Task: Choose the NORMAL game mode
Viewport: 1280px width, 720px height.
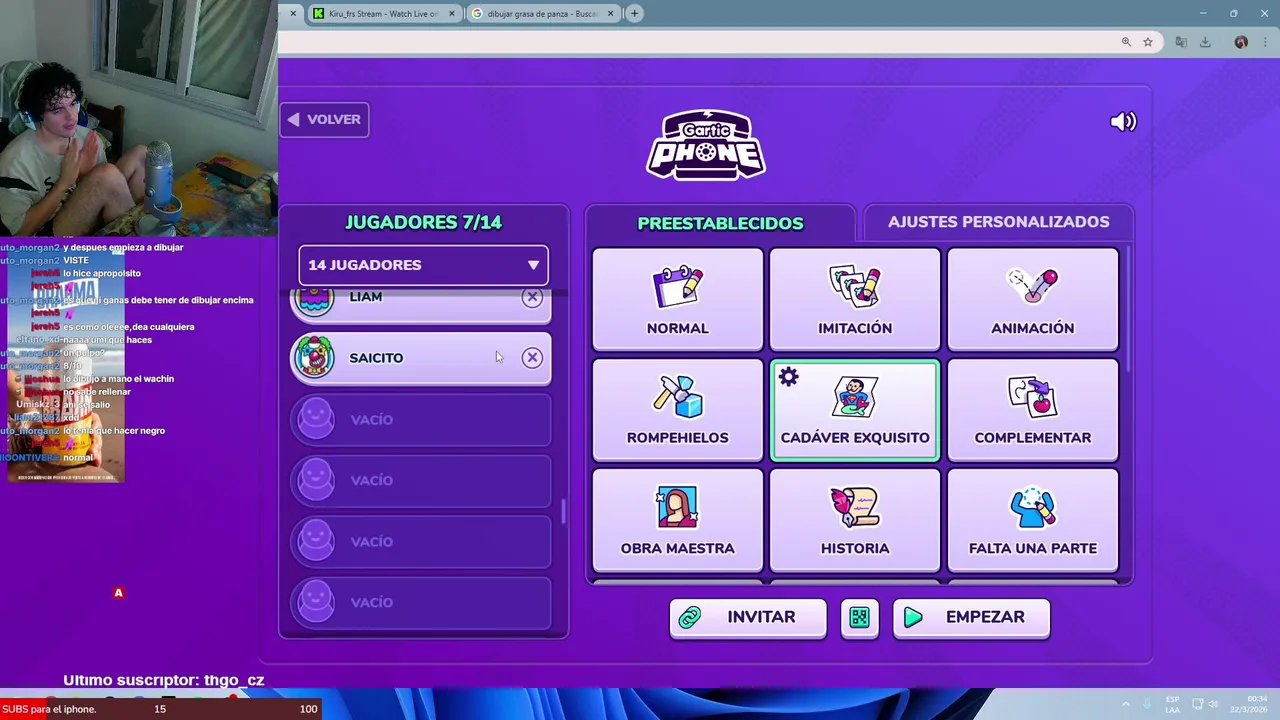Action: 677,300
